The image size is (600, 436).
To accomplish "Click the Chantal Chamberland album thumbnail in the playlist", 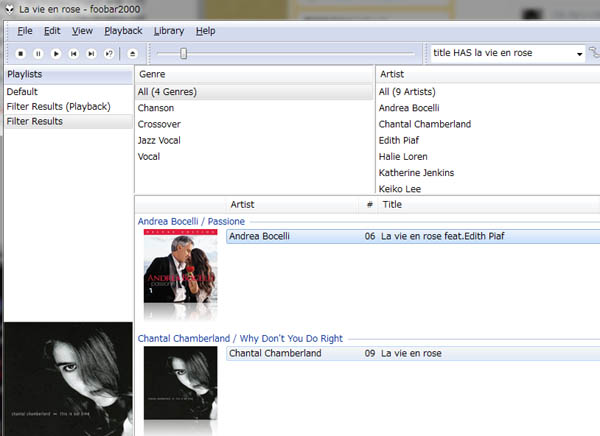I will (x=181, y=383).
